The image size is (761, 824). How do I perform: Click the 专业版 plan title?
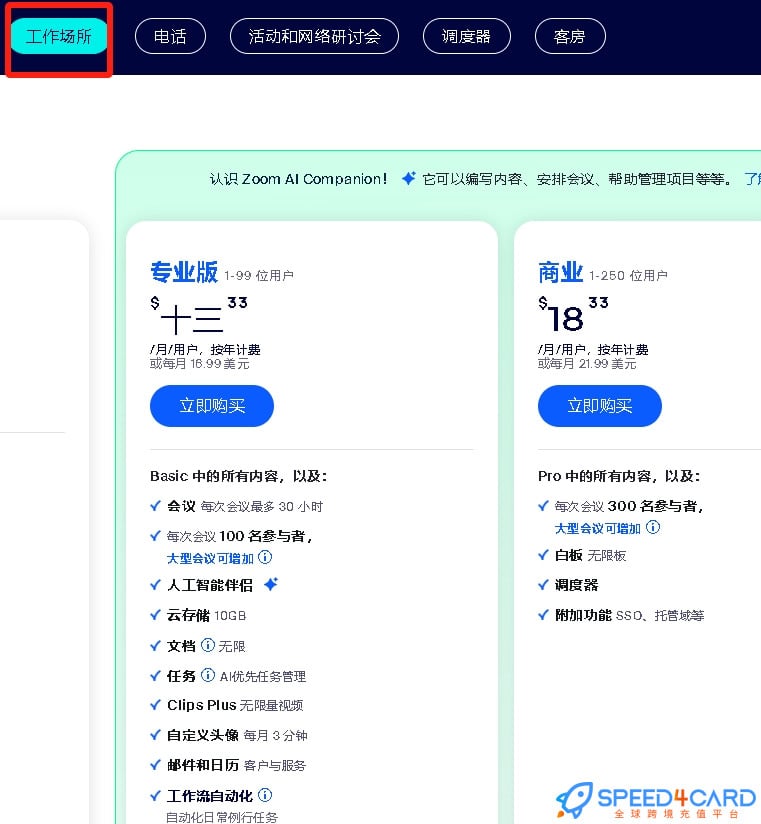(x=184, y=272)
